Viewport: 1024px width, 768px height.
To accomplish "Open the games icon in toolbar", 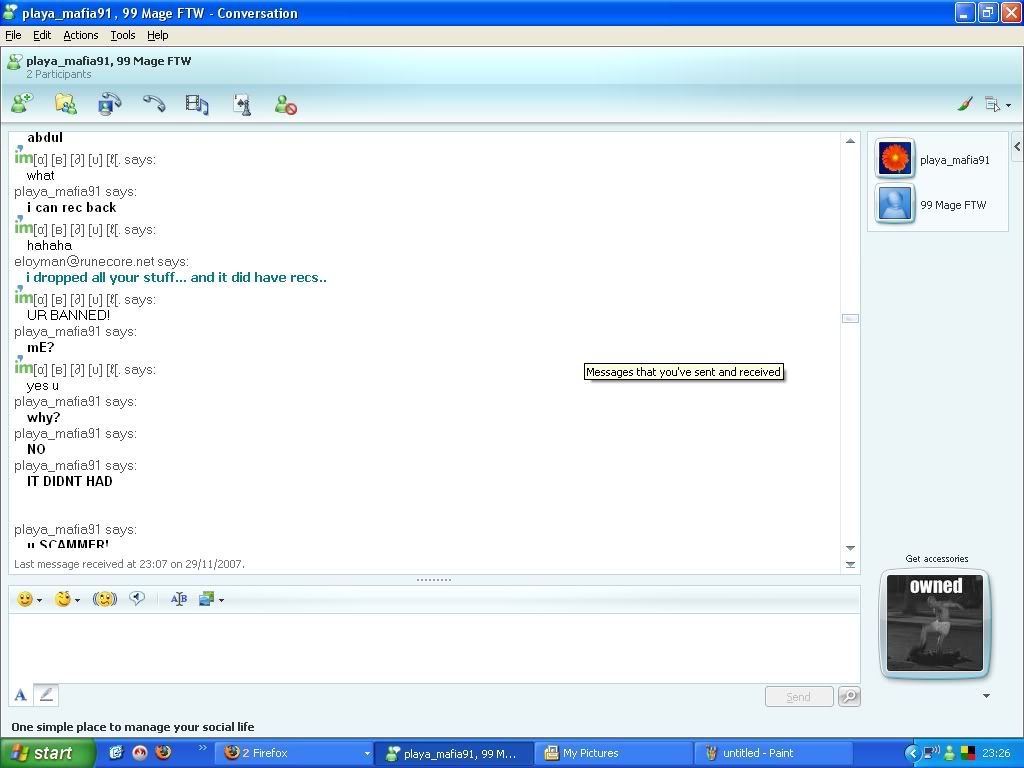I will click(241, 104).
